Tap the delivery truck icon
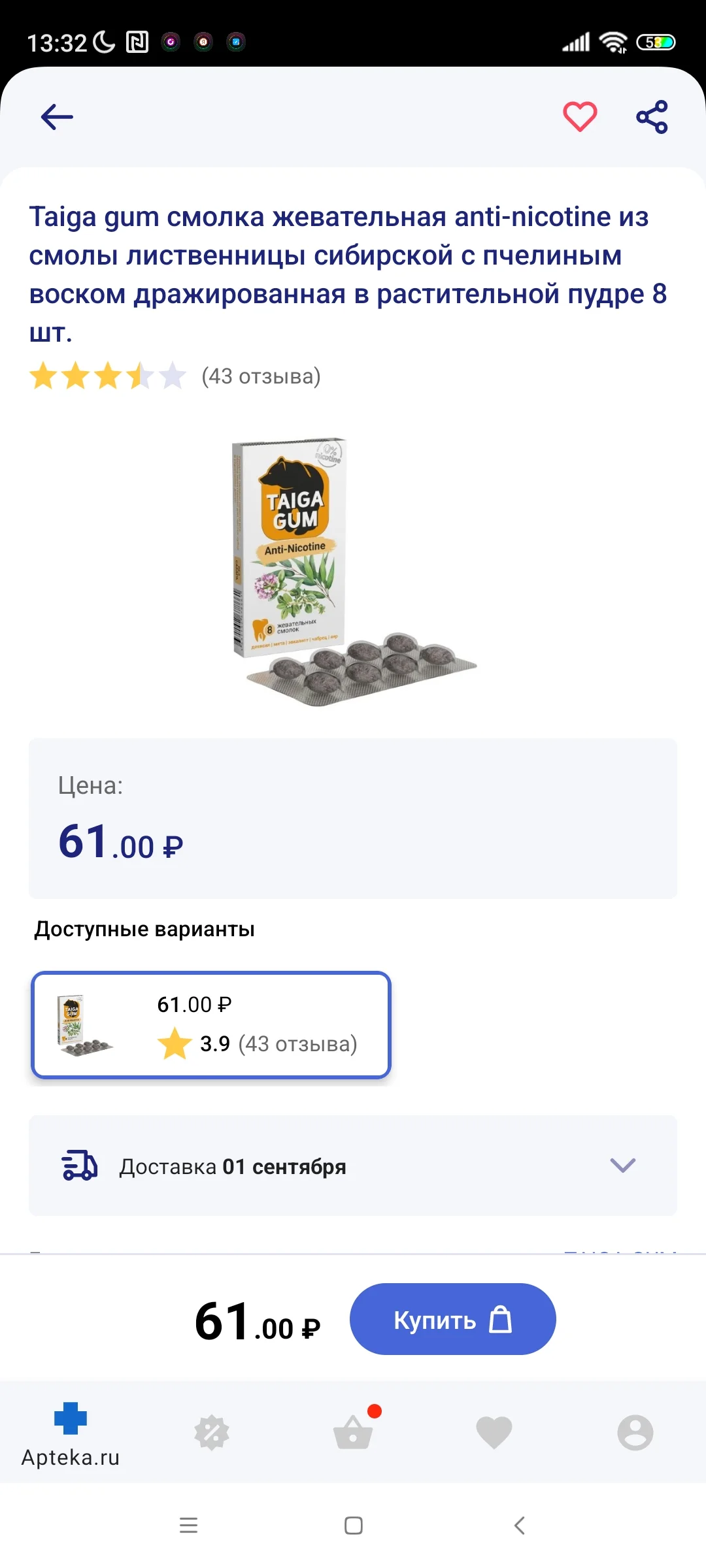The width and height of the screenshot is (706, 1568). click(x=80, y=1166)
